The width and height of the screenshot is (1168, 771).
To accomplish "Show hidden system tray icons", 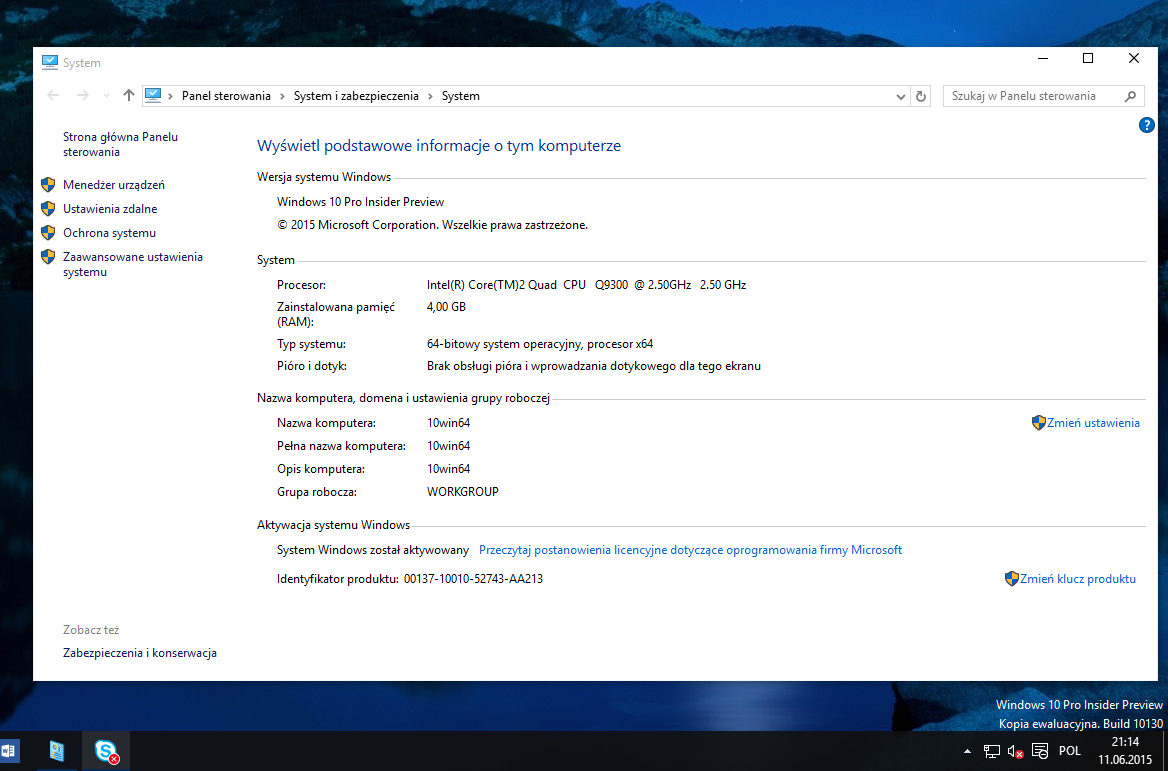I will pyautogui.click(x=967, y=751).
